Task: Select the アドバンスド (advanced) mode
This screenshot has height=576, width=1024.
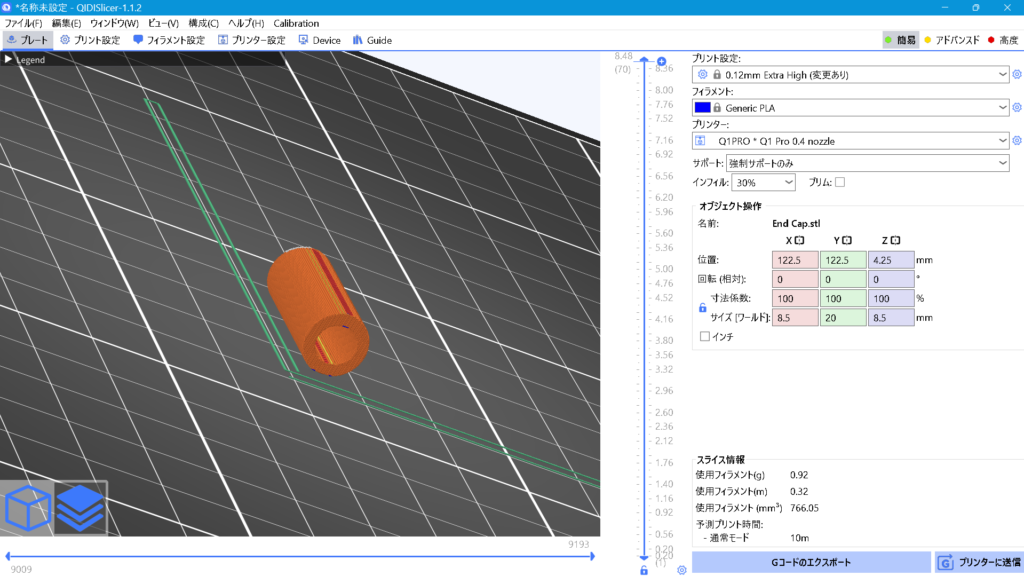Action: pyautogui.click(x=950, y=40)
